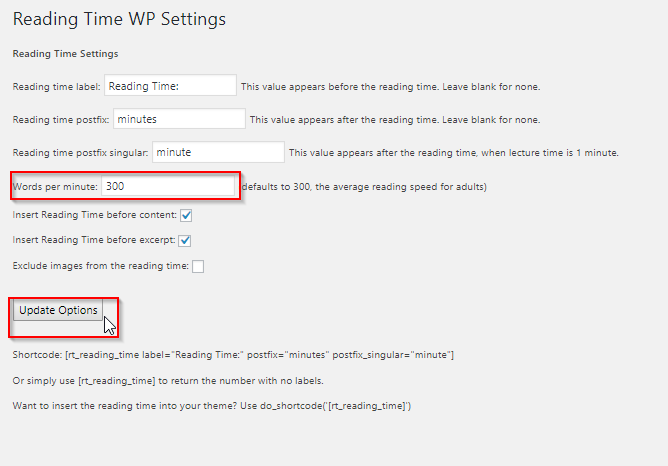Click the 'Words per minute:' label
The height and width of the screenshot is (466, 668).
[x=55, y=187]
